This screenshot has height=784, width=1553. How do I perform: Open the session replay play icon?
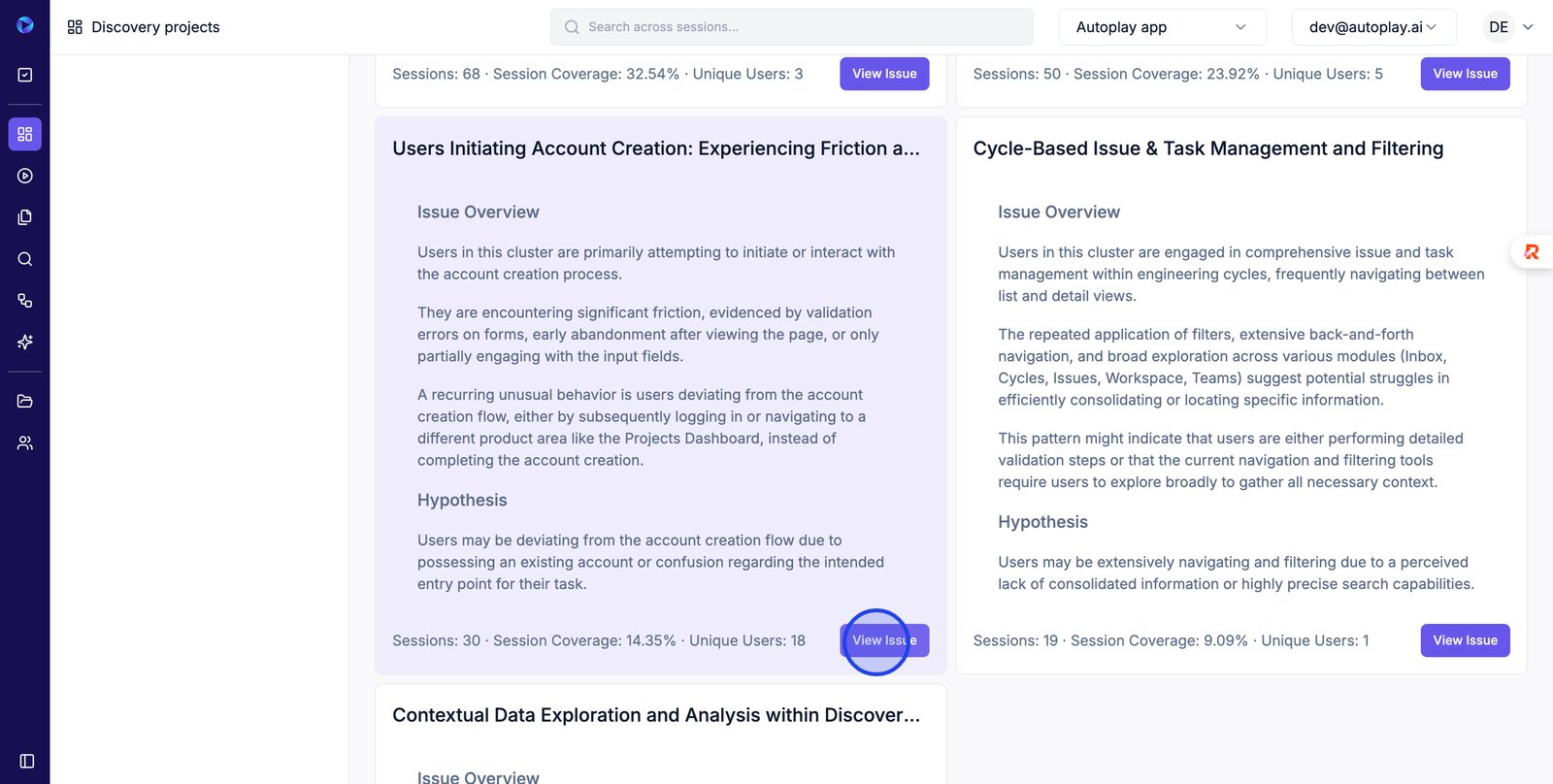(x=25, y=176)
